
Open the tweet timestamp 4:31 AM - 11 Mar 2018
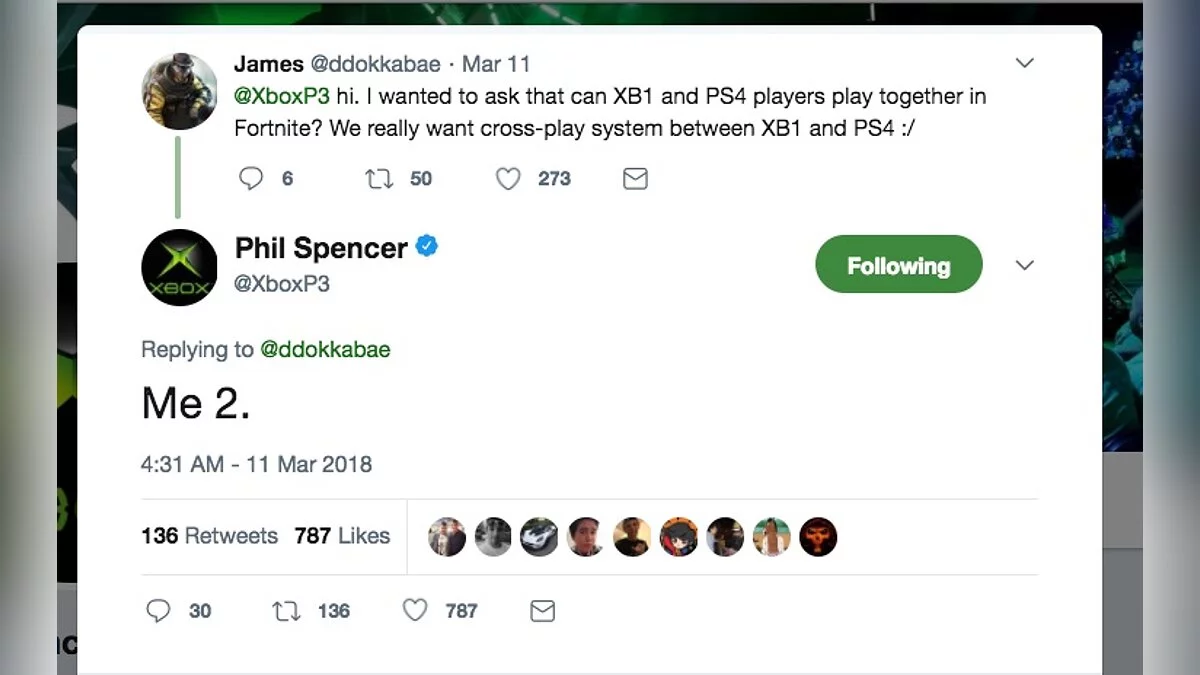(256, 464)
